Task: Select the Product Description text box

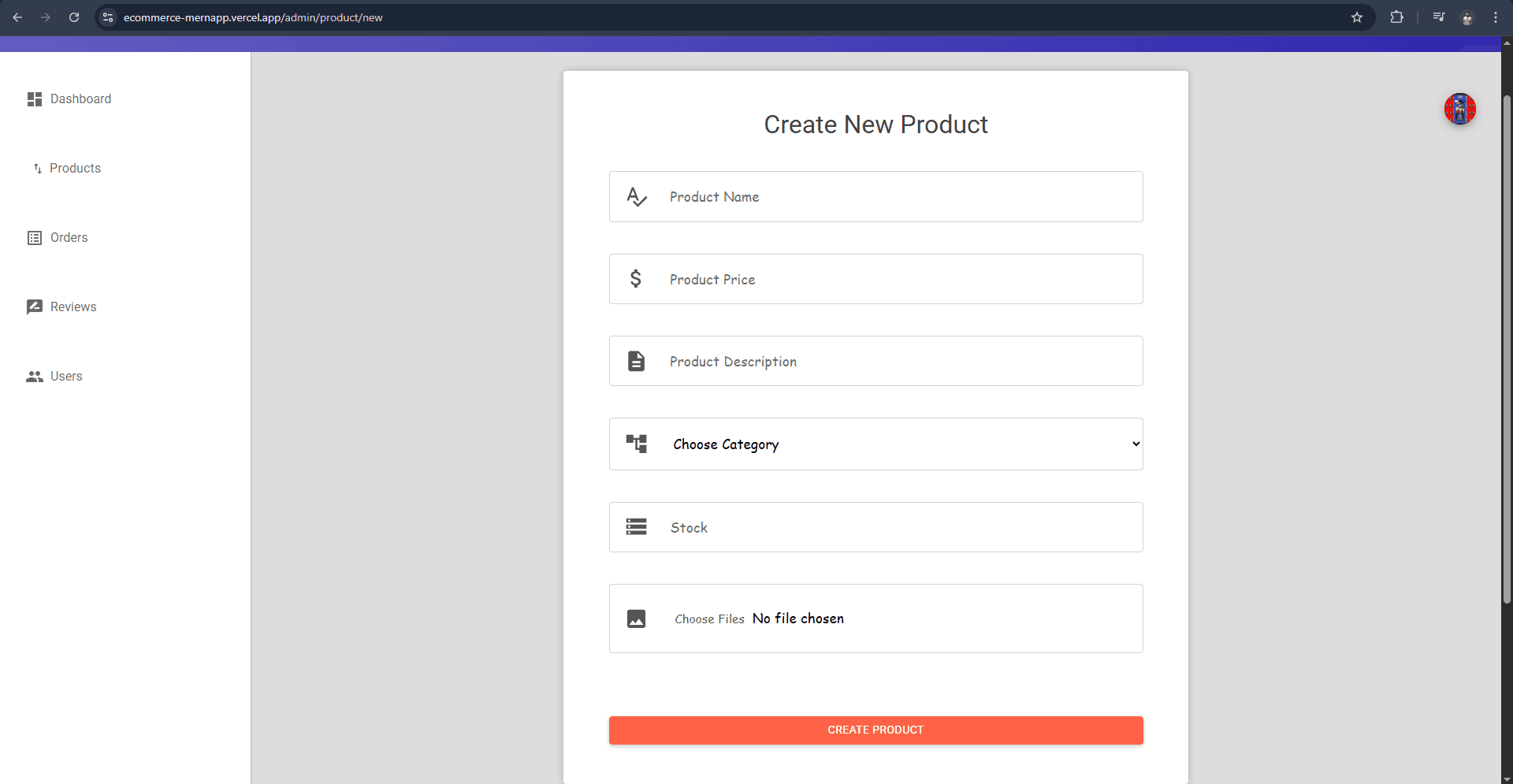Action: point(898,362)
